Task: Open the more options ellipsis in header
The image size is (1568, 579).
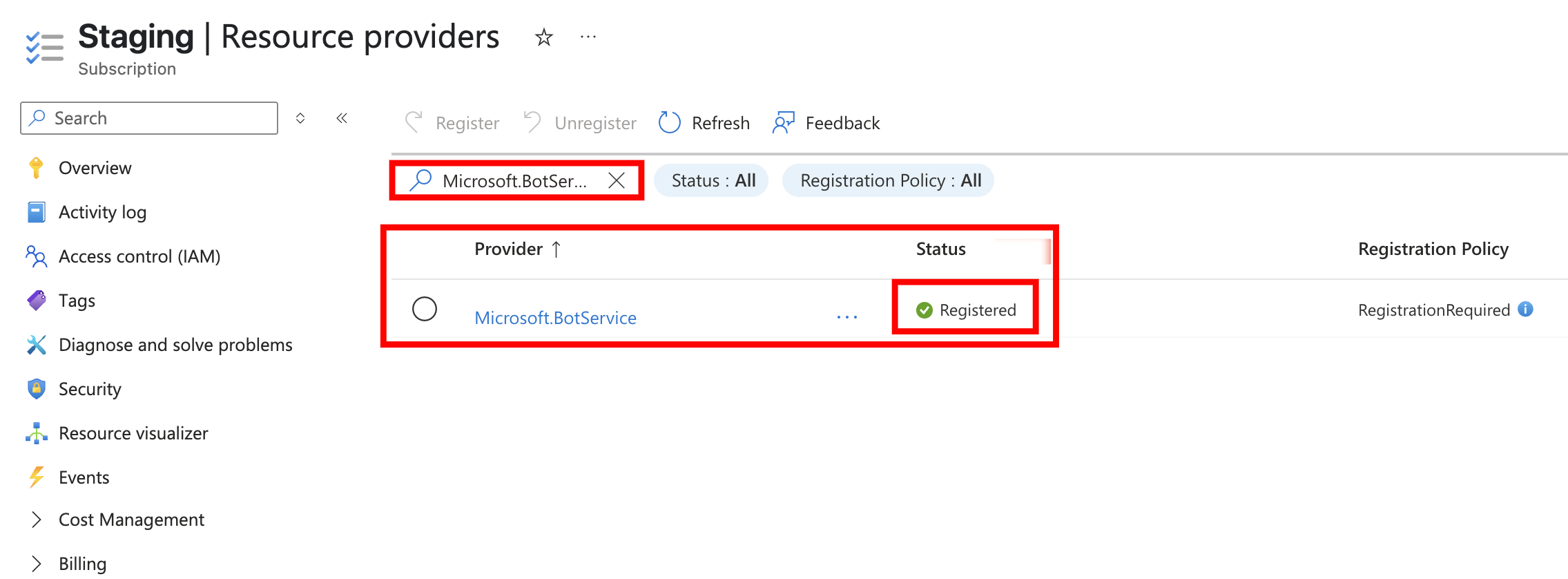Action: (x=588, y=37)
